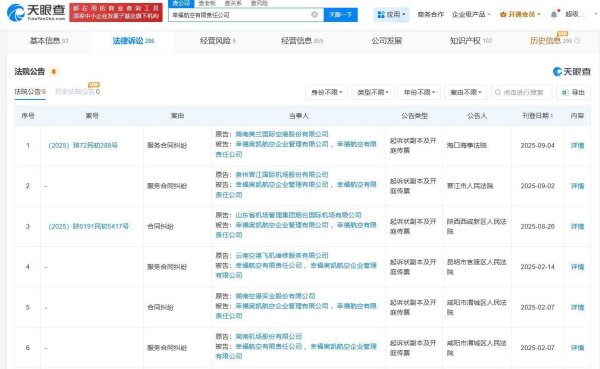The width and height of the screenshot is (600, 369).
Task: Sort by 刊登日期 column header
Action: click(x=537, y=116)
